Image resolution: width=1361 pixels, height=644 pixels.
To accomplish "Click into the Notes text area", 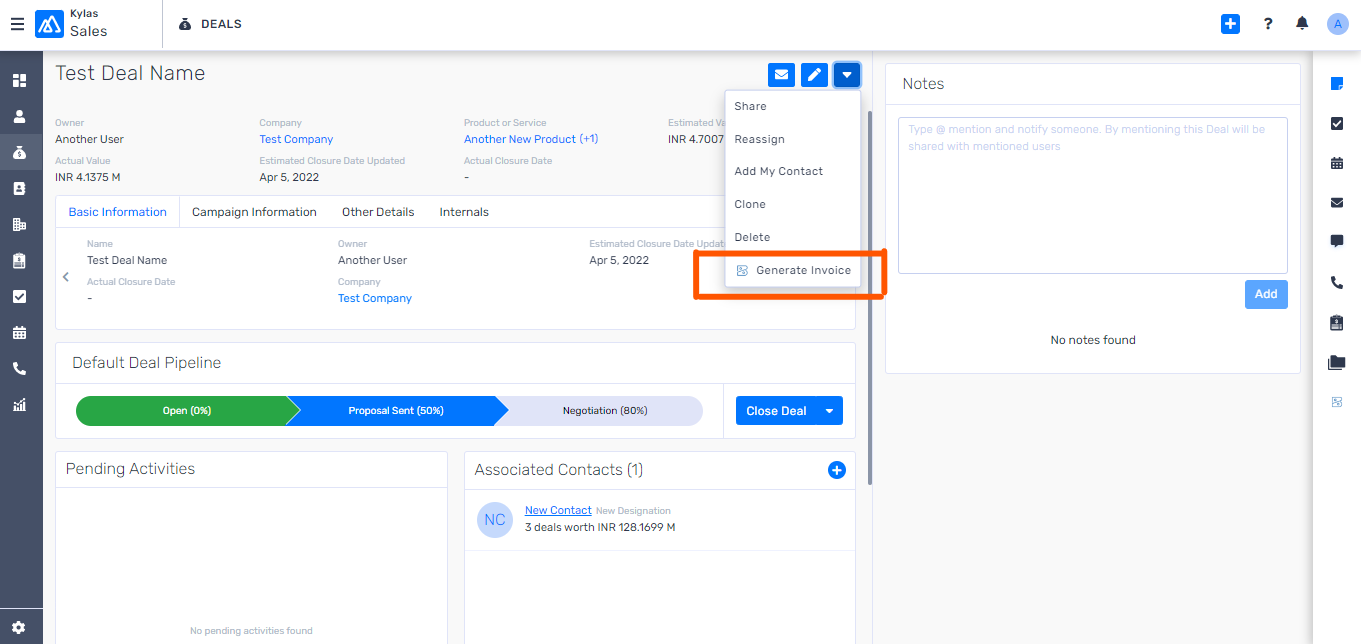I will click(1092, 195).
